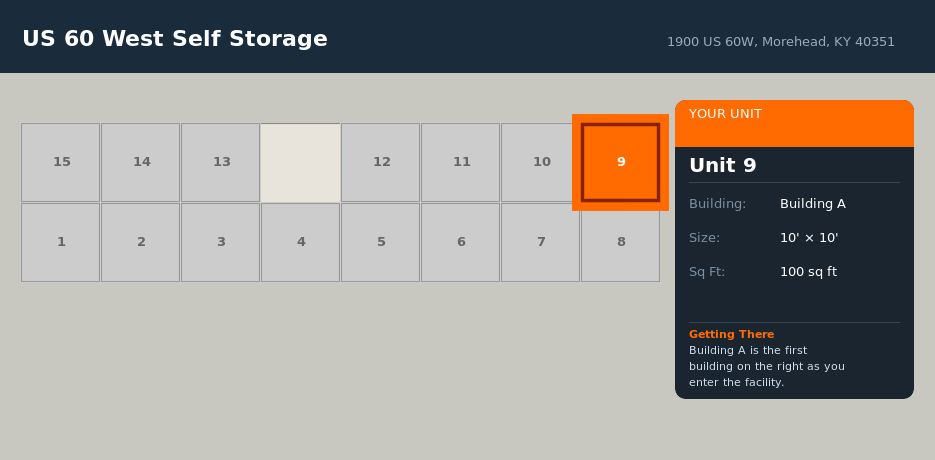Click the Morehead, KY facility address
Image resolution: width=935 pixels, height=460 pixels.
[781, 42]
